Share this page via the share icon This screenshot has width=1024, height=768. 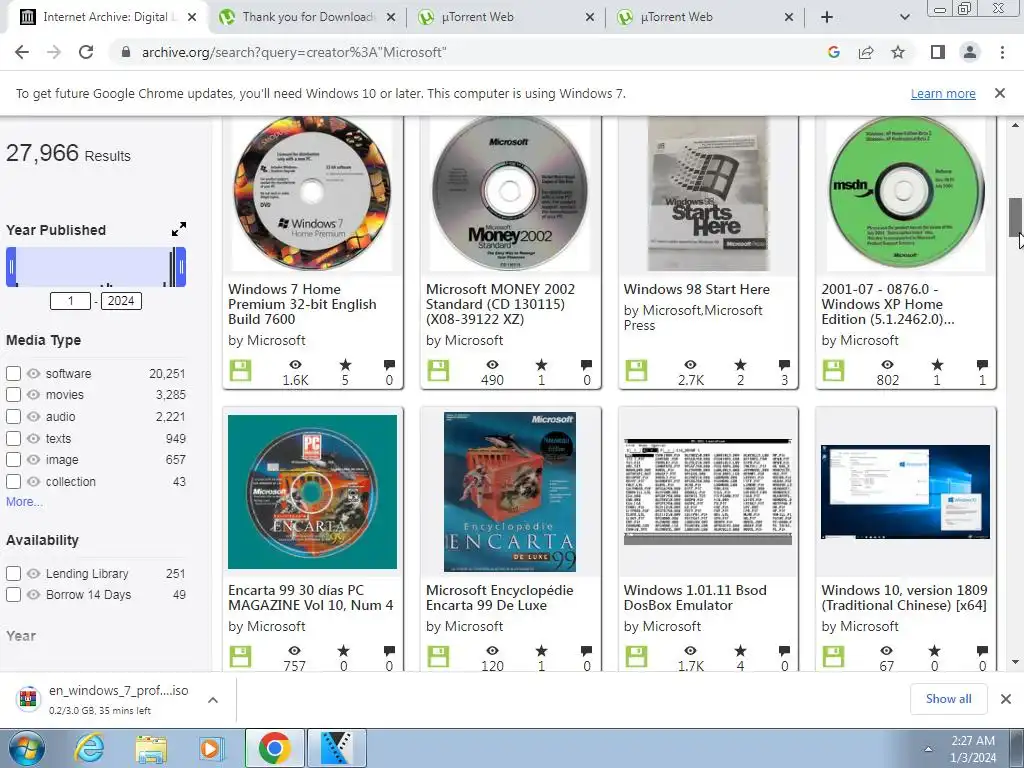coord(866,52)
